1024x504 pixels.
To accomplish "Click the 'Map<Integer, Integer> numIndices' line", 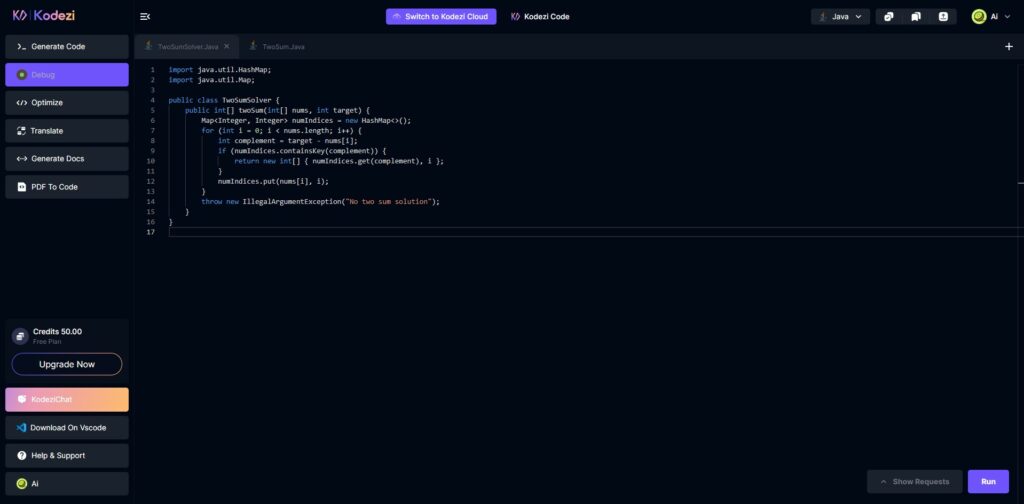I will tap(306, 120).
